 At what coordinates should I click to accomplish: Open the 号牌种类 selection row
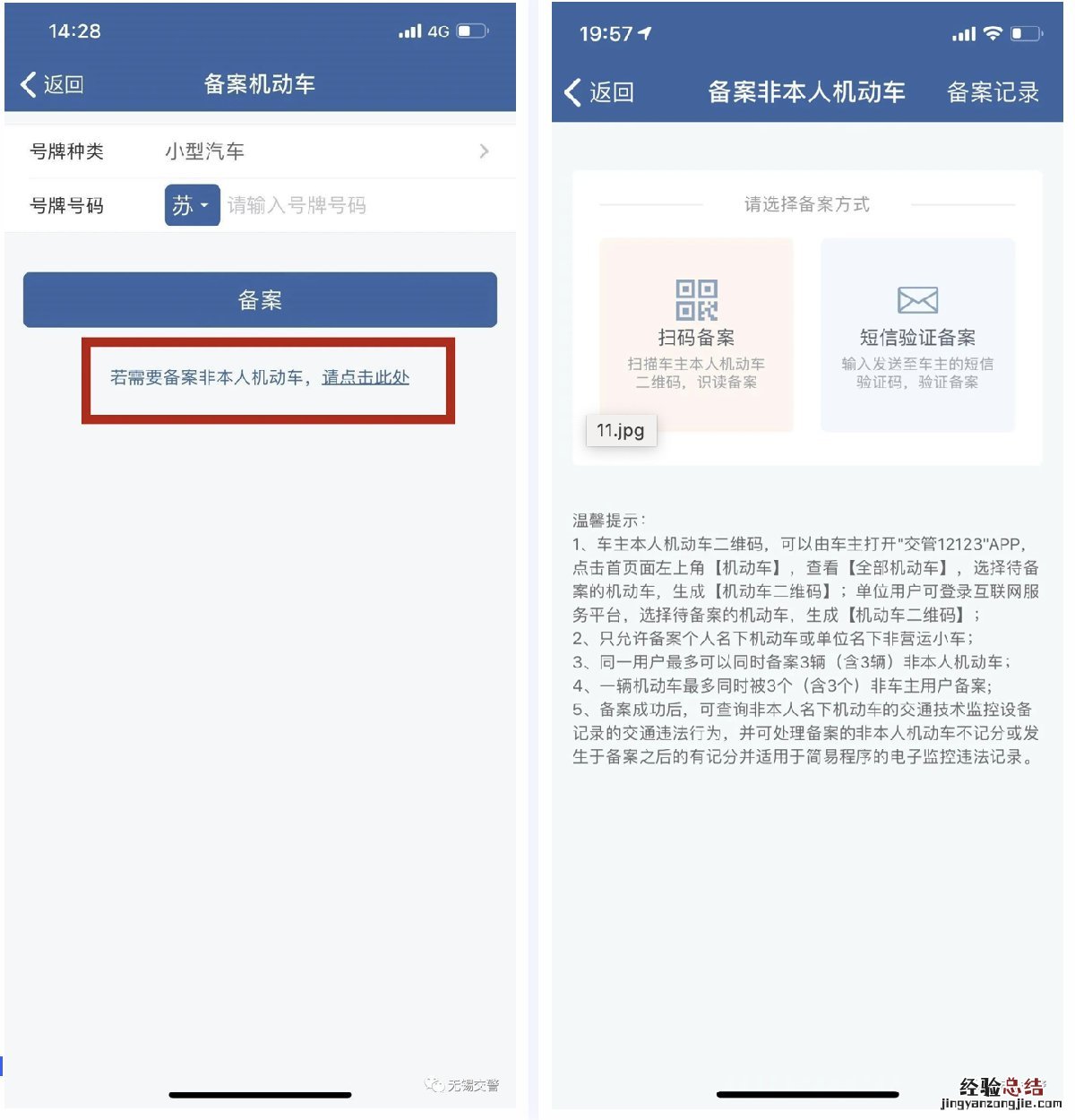click(260, 151)
